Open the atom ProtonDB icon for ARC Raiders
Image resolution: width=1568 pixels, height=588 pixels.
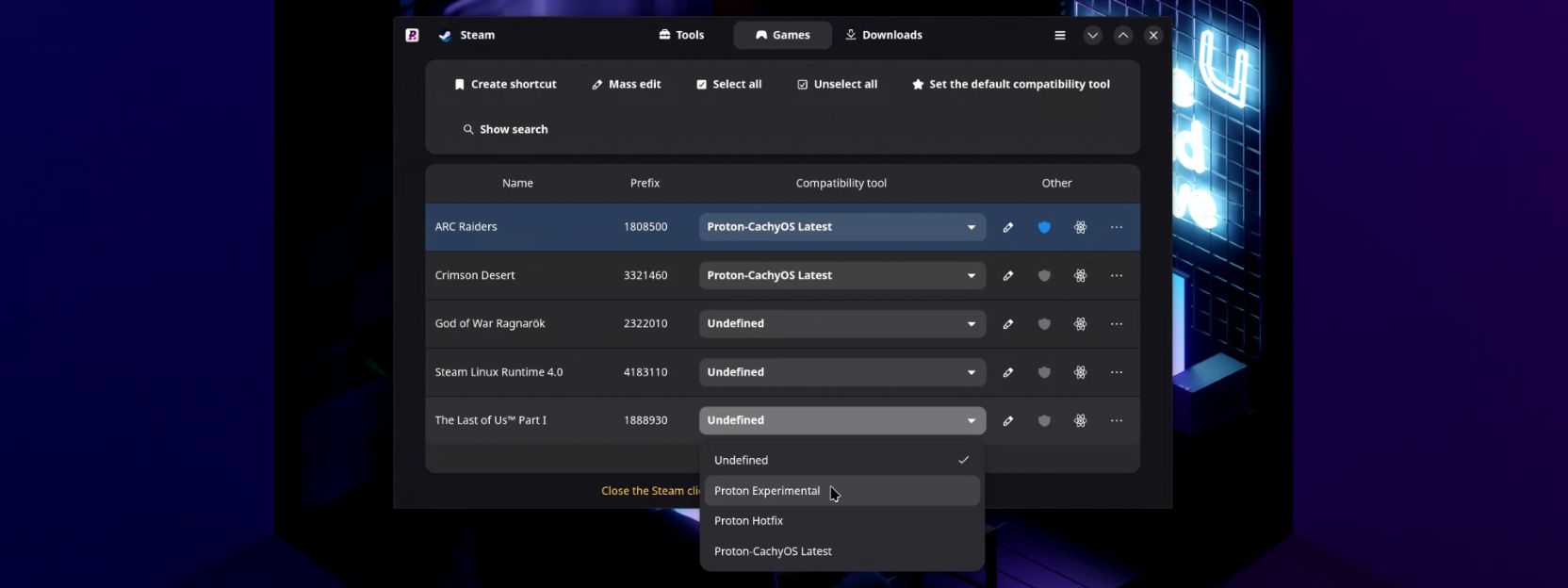pyautogui.click(x=1081, y=227)
